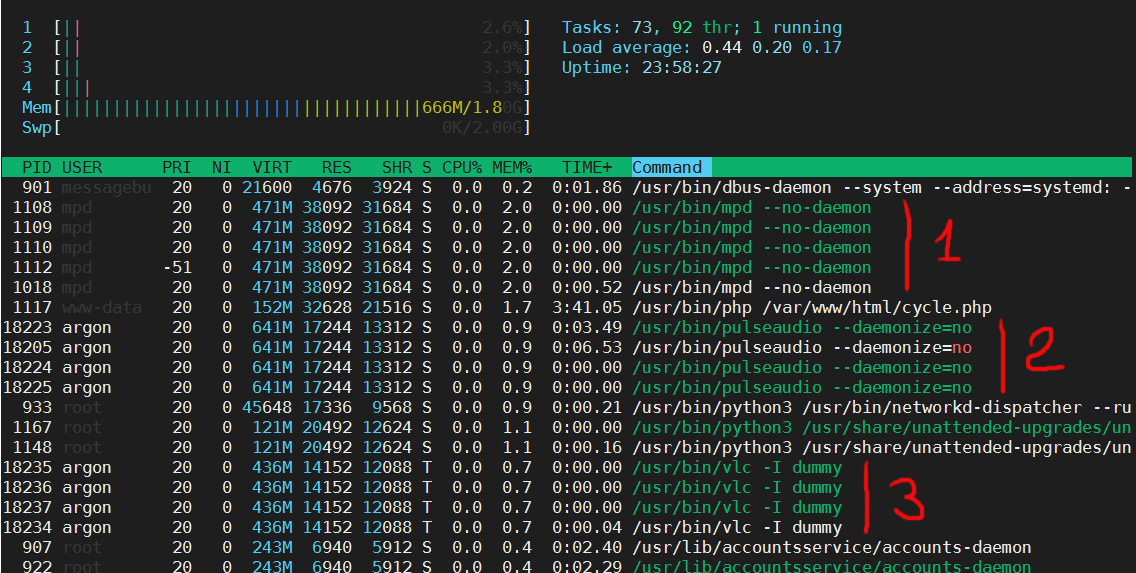Select PID 901 cell
Screen dimensions: 1136x573
[x=36, y=188]
